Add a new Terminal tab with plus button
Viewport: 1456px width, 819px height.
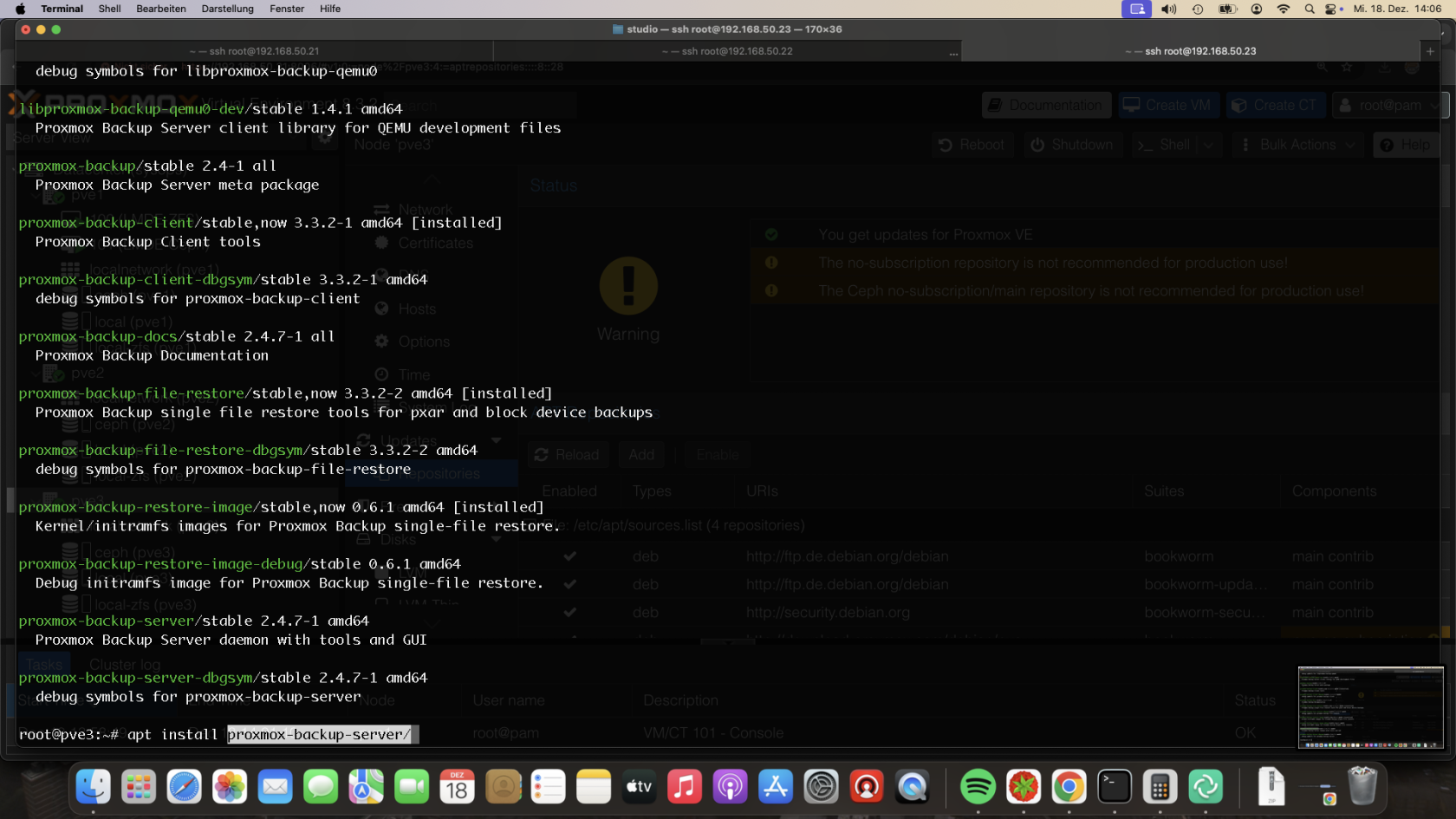click(x=1430, y=51)
